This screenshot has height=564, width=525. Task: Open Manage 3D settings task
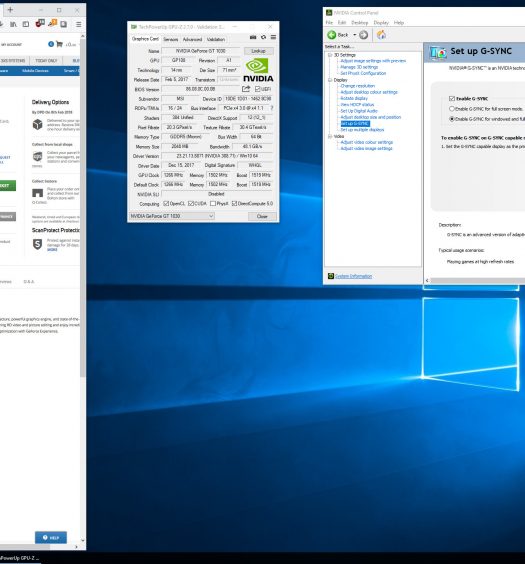tap(359, 67)
